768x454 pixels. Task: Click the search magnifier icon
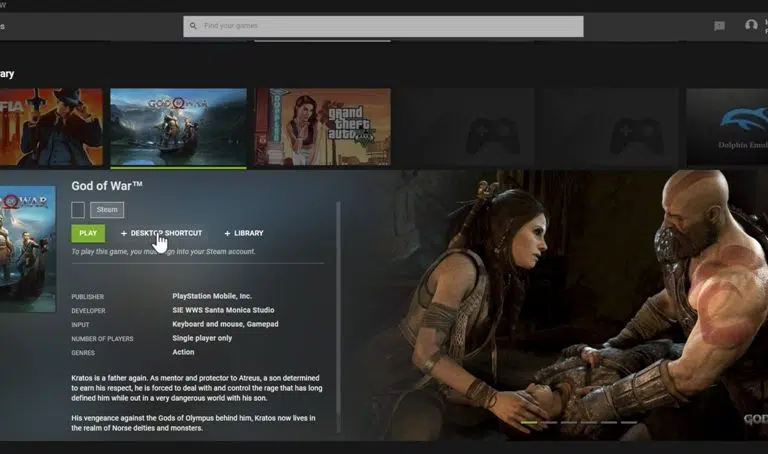tap(193, 25)
